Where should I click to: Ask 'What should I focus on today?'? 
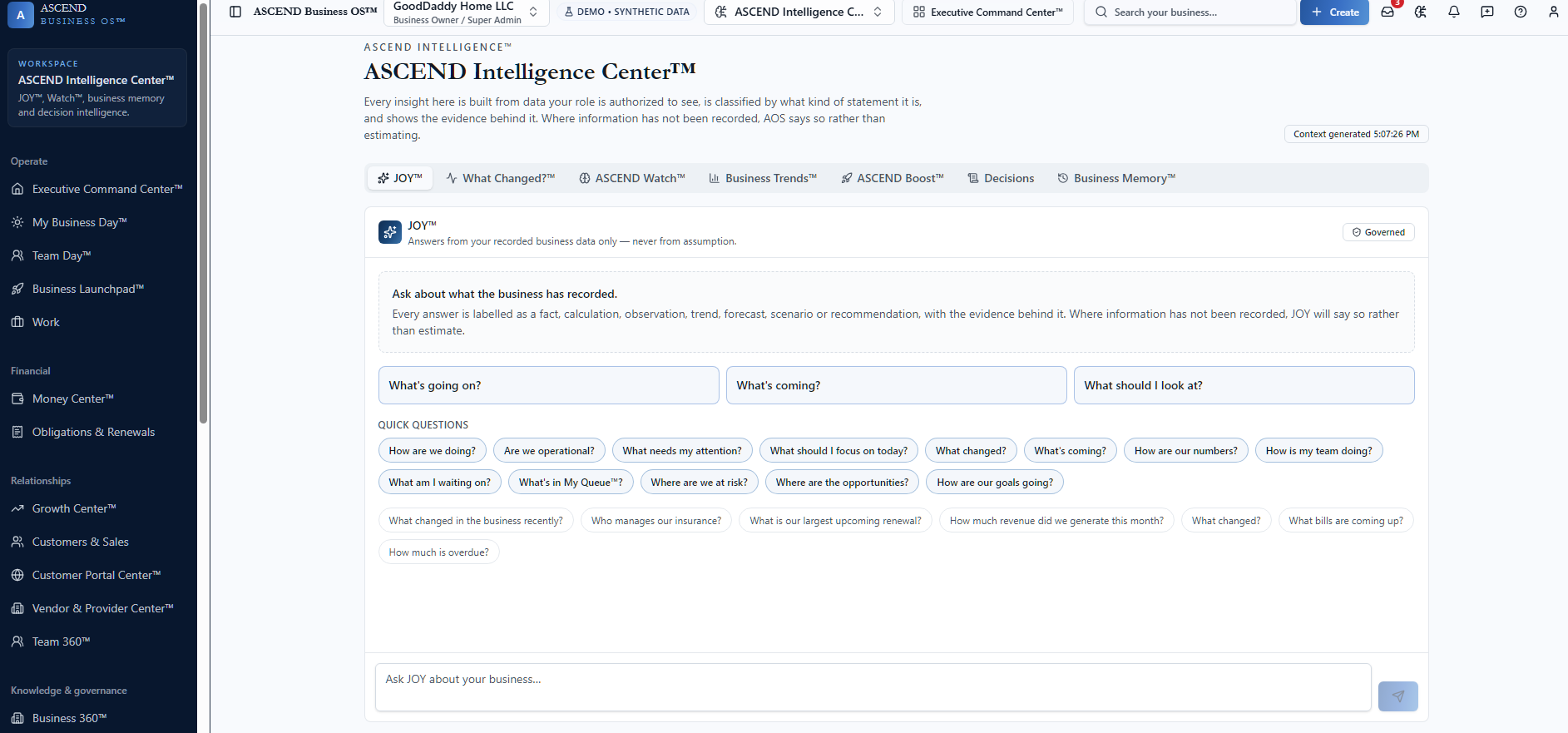coord(838,451)
